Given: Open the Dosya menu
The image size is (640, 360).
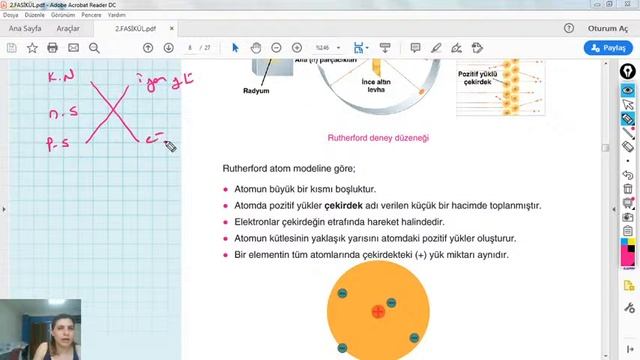Looking at the screenshot, I should [x=11, y=15].
